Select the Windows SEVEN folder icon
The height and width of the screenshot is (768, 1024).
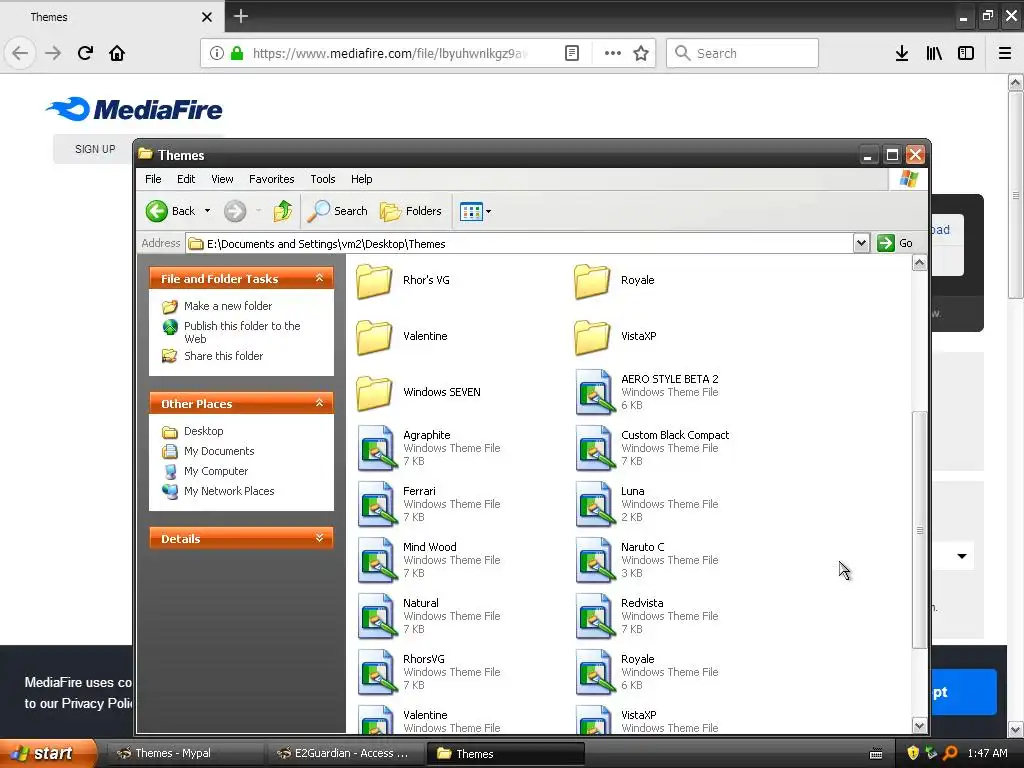[x=374, y=393]
